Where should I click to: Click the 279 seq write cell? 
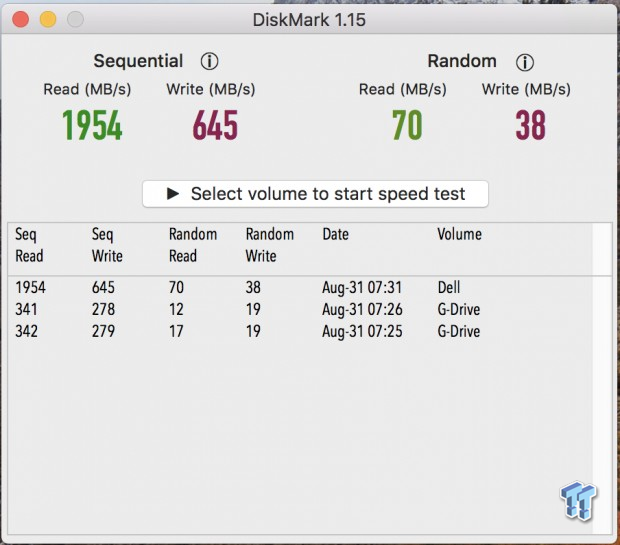[x=104, y=331]
